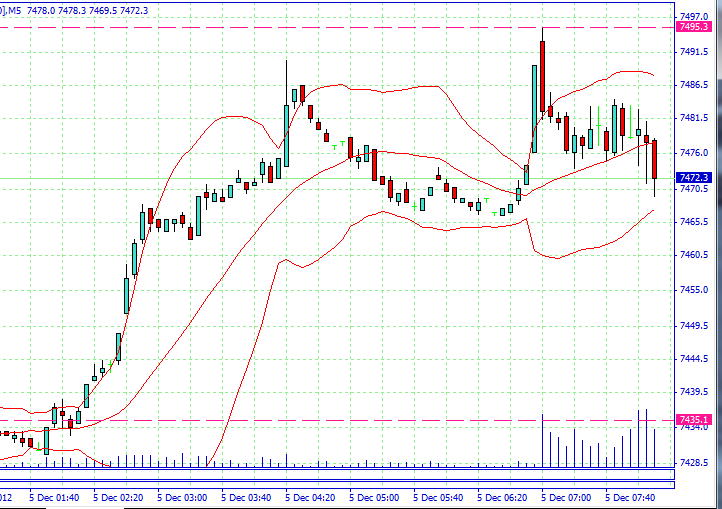Click the 7469.5 low value in chart header
The width and height of the screenshot is (722, 509).
click(103, 10)
